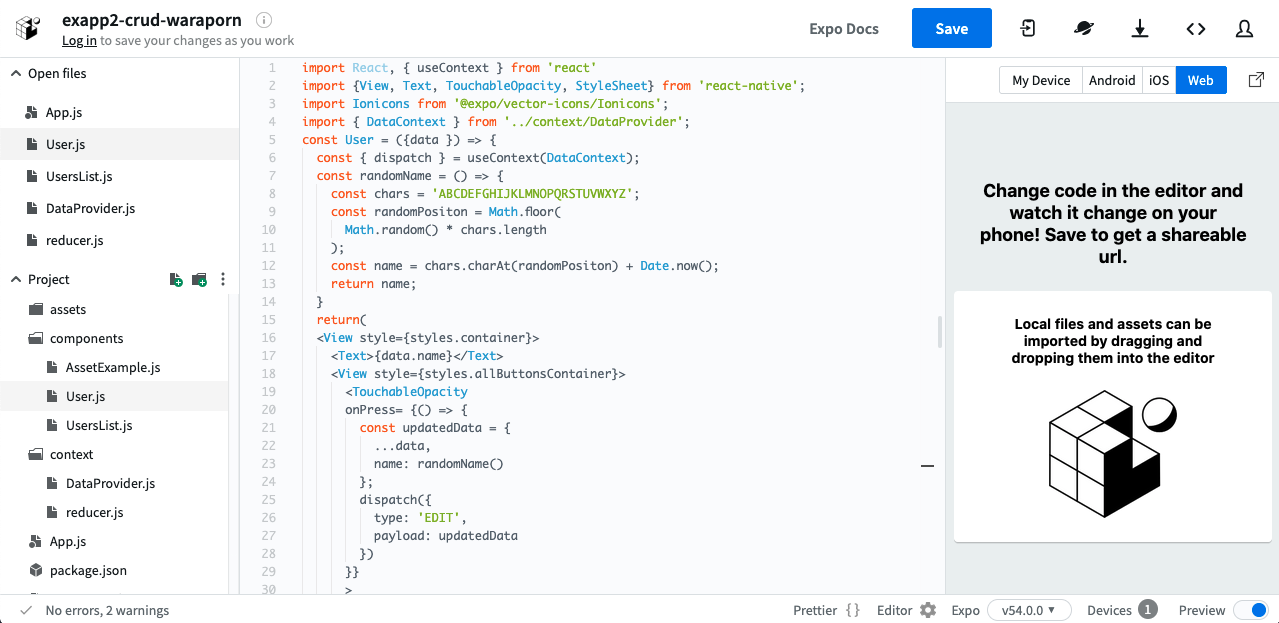Viewport: 1279px width, 623px height.
Task: Create new folder in Project panel
Action: point(199,280)
